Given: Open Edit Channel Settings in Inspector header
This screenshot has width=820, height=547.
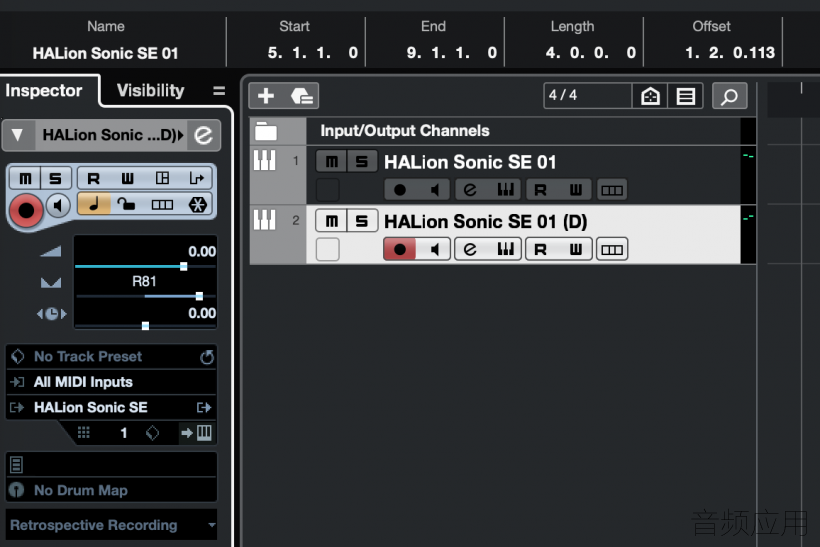Looking at the screenshot, I should coord(203,135).
